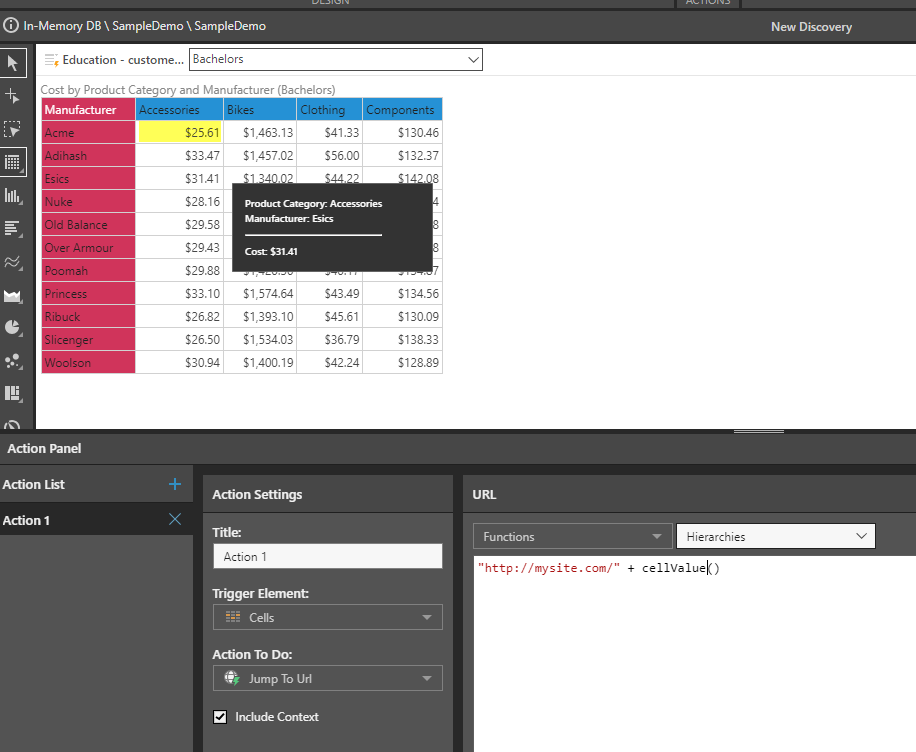Click the chart title Cost by Product Category
The image size is (916, 752).
188,90
